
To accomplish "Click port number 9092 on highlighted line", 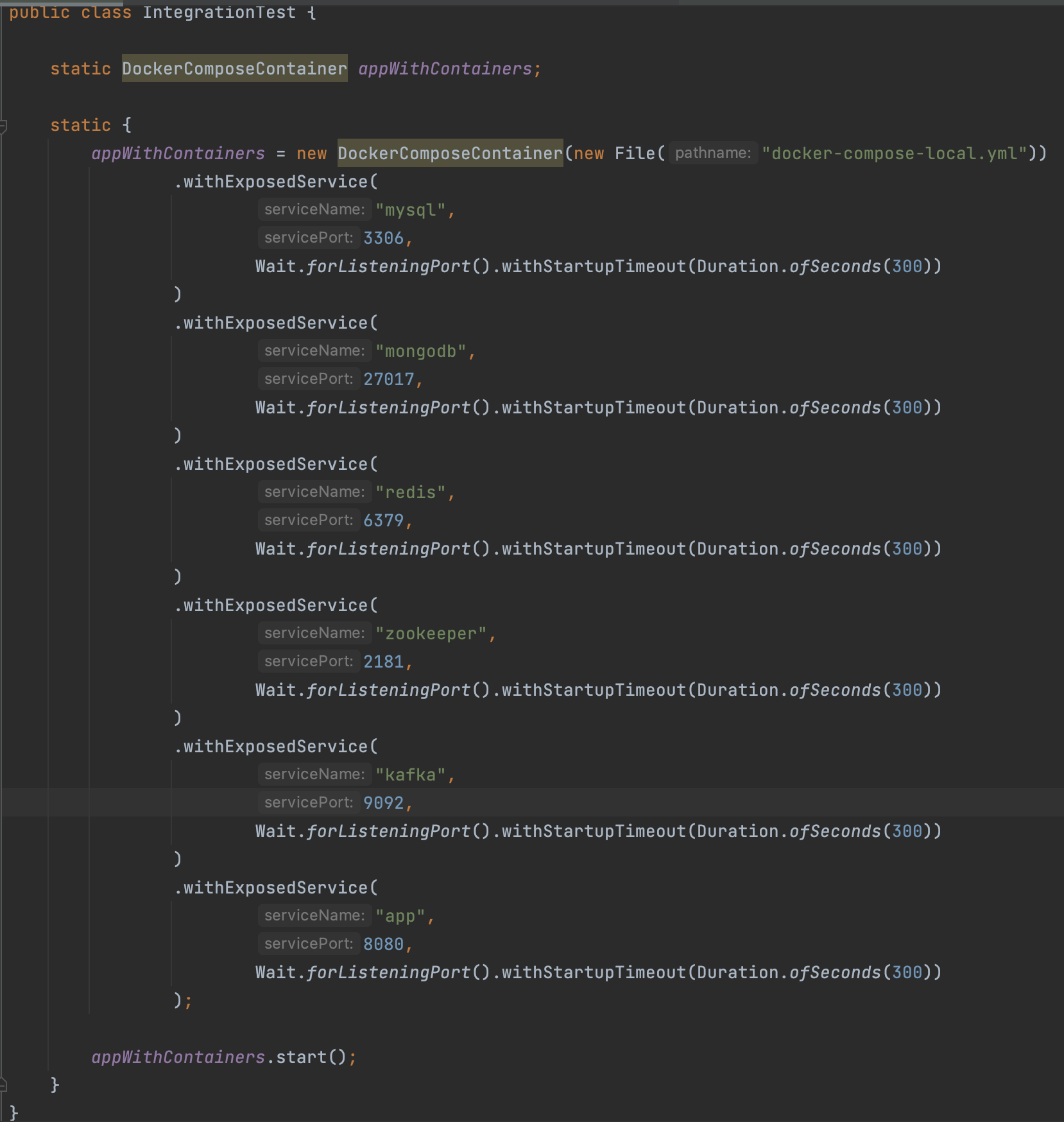I will 384,803.
